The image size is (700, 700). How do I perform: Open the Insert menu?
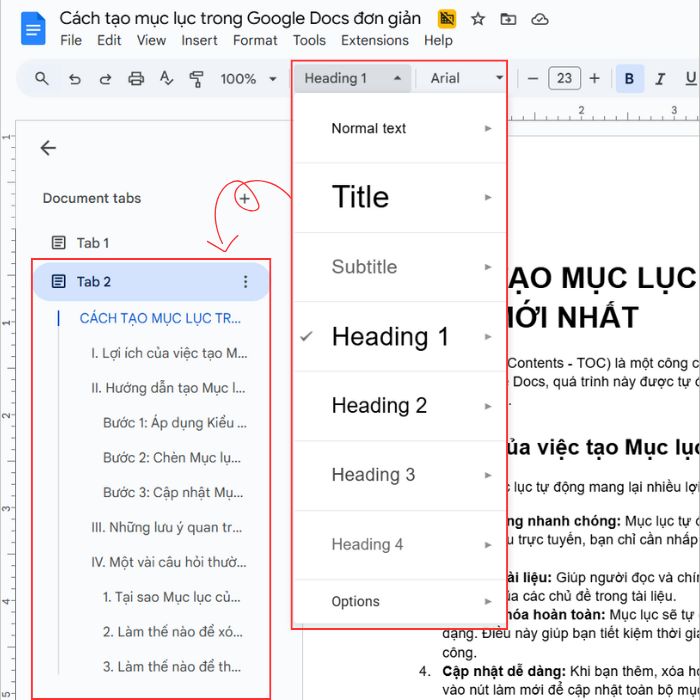[x=199, y=41]
